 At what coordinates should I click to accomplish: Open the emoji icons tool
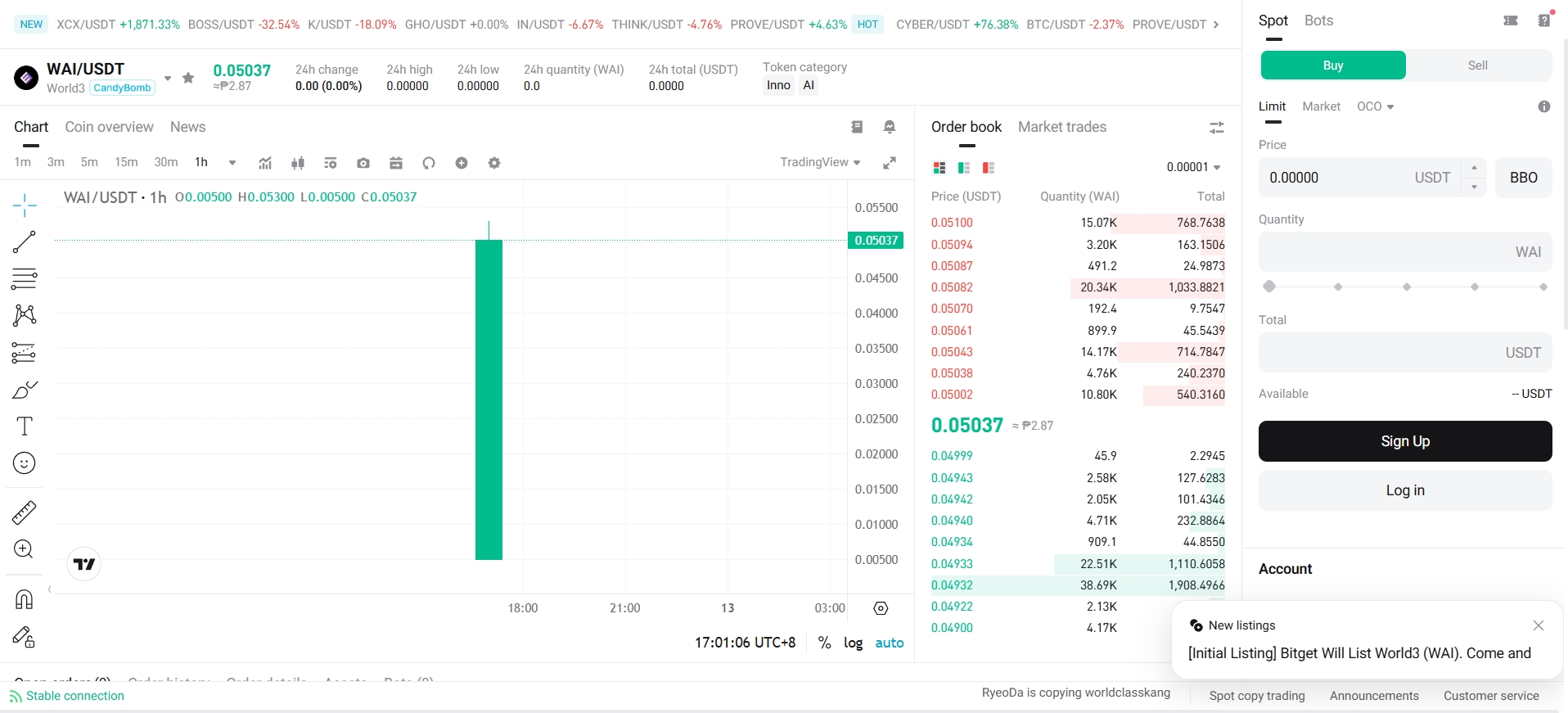point(25,463)
